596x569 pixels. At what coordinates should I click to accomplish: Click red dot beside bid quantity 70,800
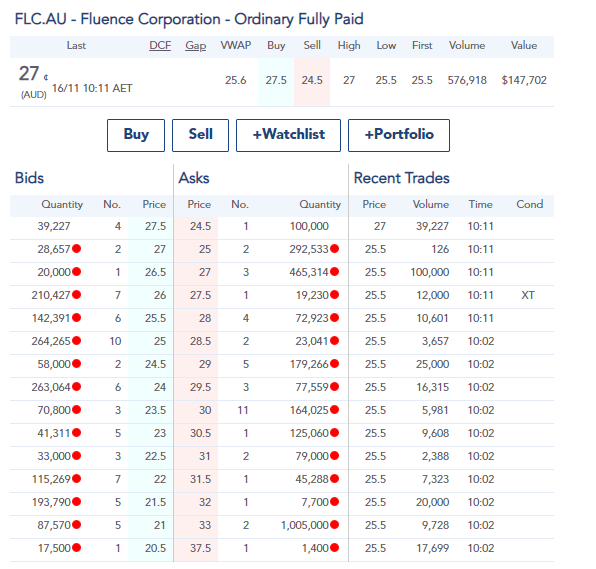(76, 410)
